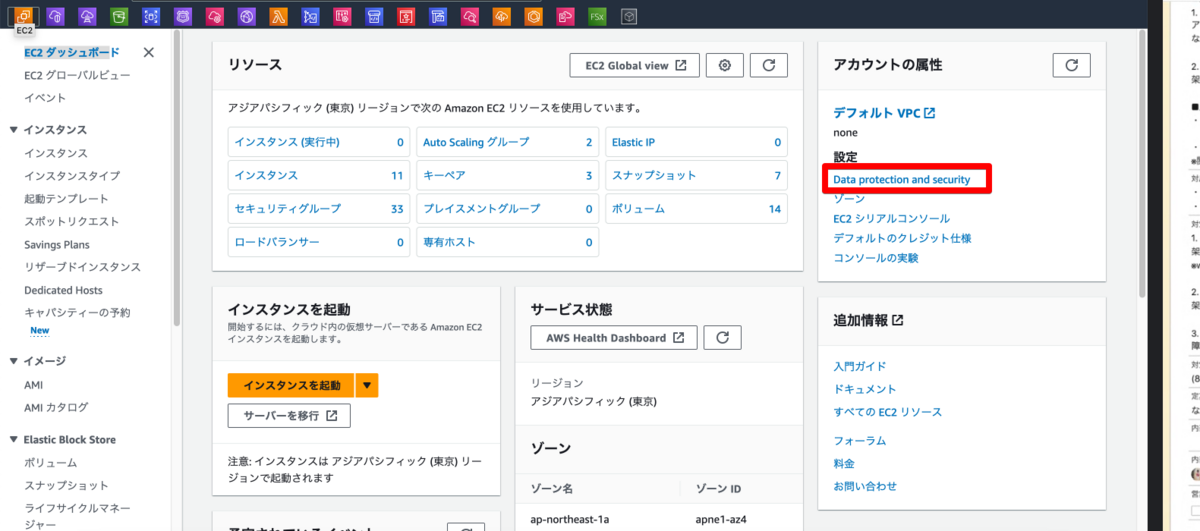The height and width of the screenshot is (531, 1200).
Task: Open the Auto Scaling グループ tile
Action: pyautogui.click(x=507, y=142)
